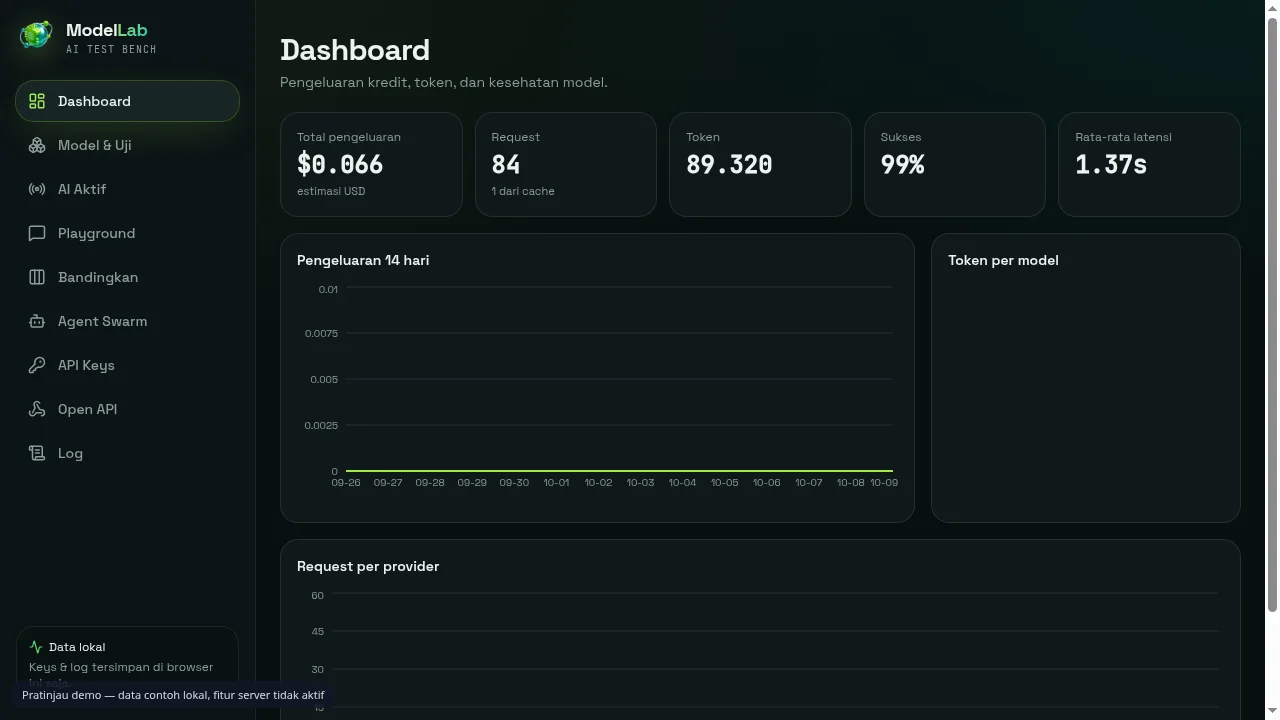Click the Data lokal card title
Image resolution: width=1280 pixels, height=720 pixels.
77,647
